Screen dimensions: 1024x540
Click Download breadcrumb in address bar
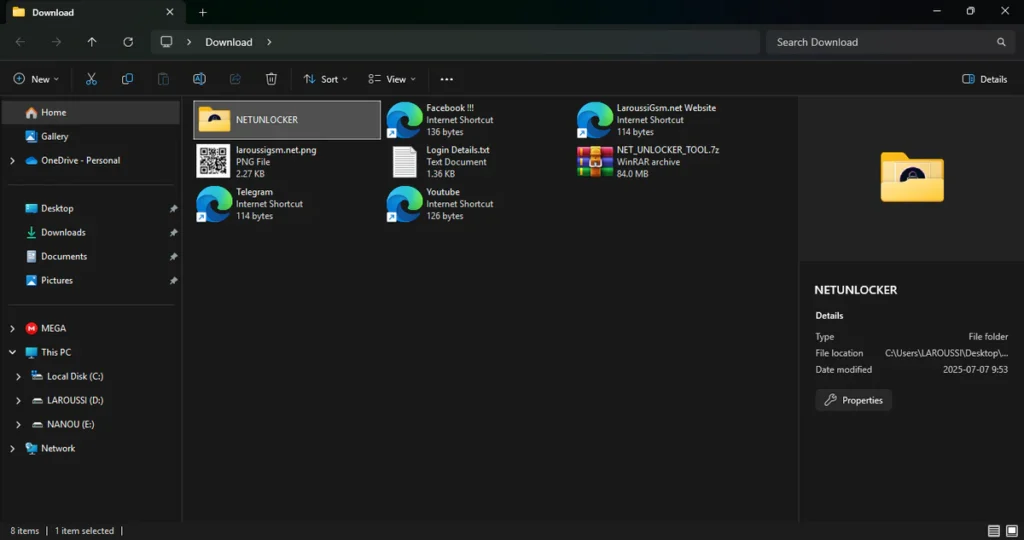point(229,42)
